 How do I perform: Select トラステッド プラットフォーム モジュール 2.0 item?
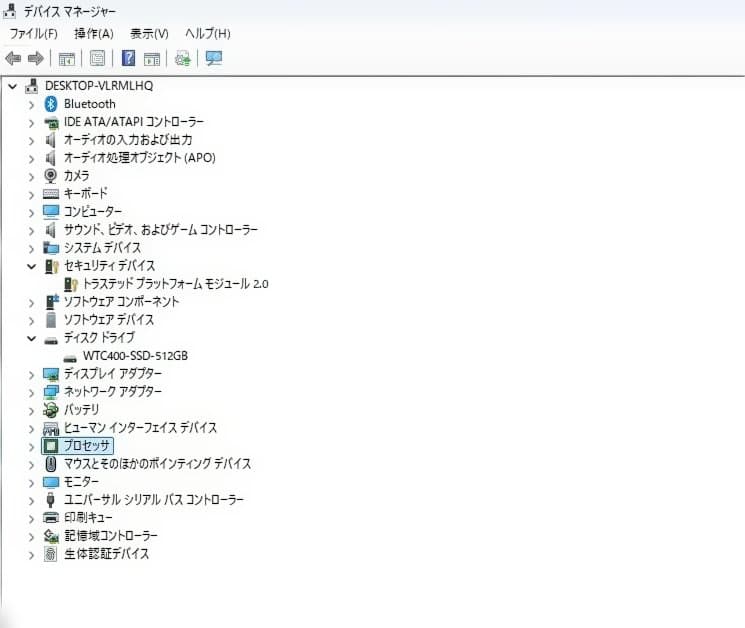coord(175,284)
